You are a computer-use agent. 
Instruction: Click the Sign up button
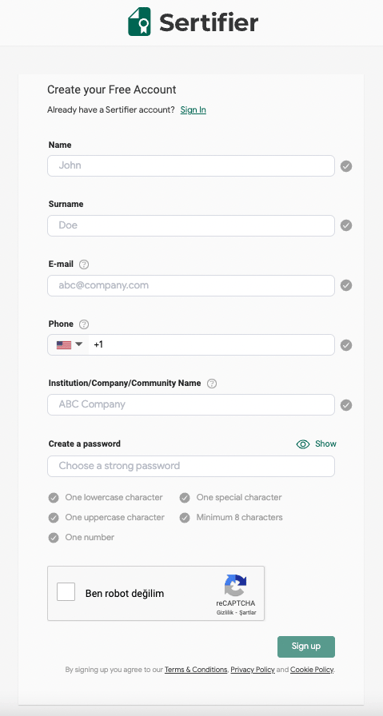coord(306,647)
